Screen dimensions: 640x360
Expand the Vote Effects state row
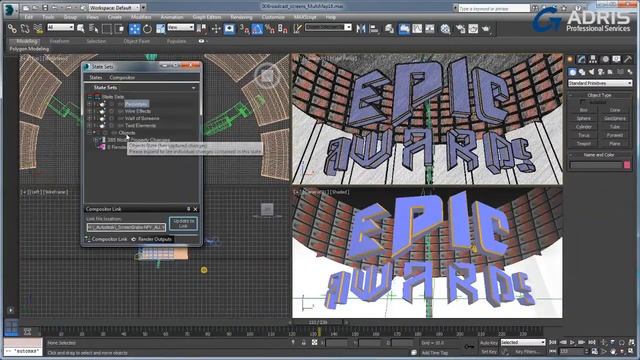89,111
